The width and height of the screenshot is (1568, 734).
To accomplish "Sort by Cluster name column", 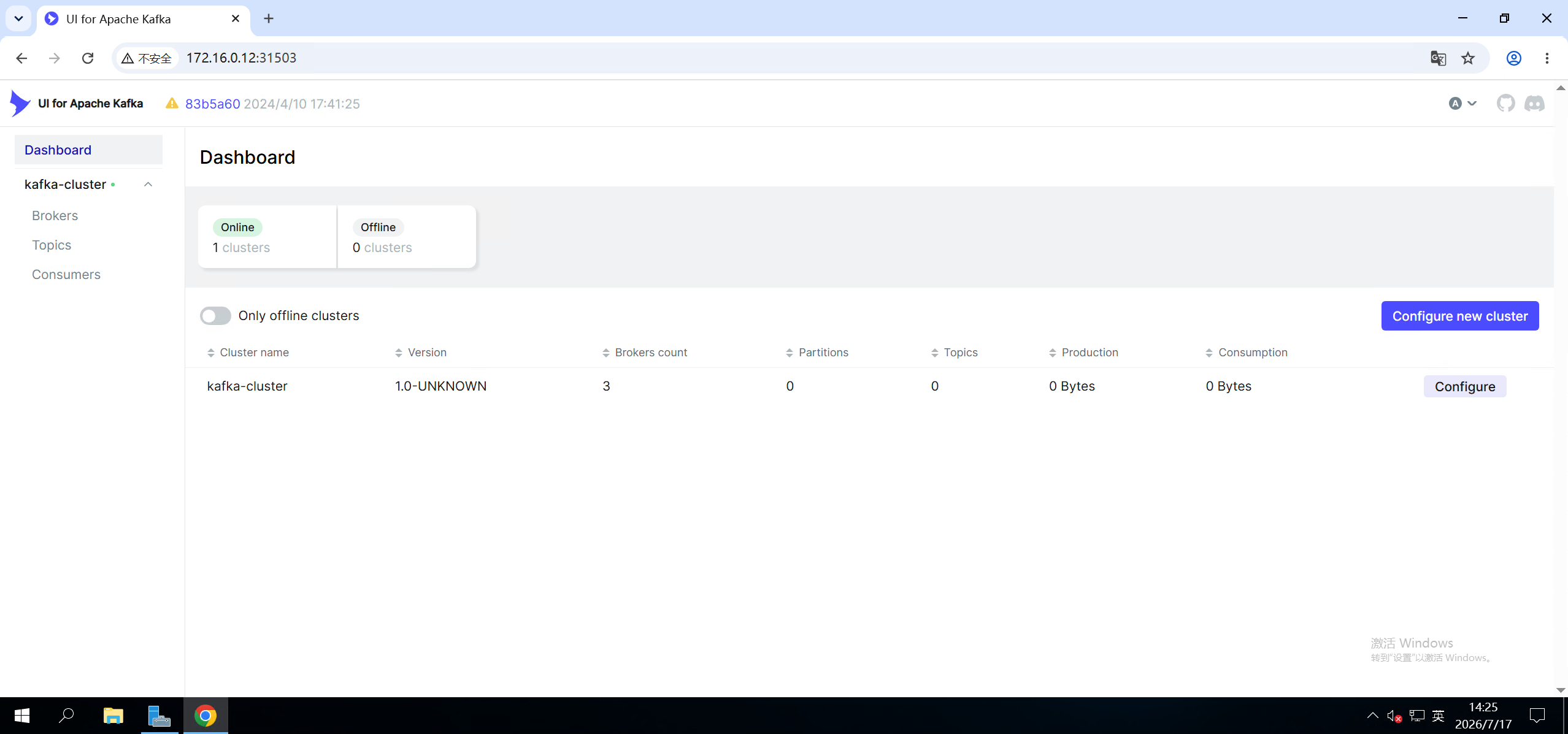I will [x=248, y=353].
